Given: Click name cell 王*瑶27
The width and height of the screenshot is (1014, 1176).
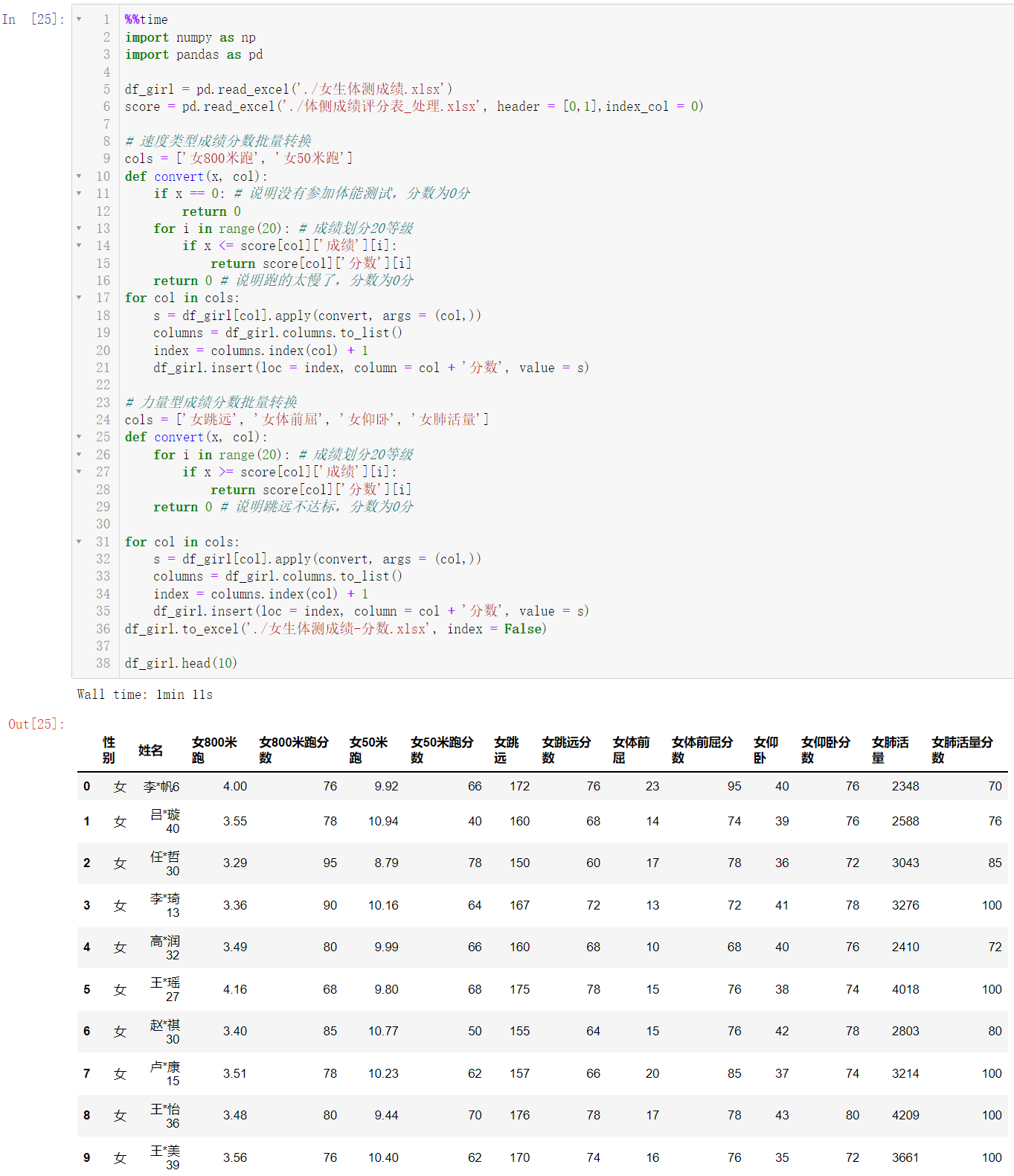Looking at the screenshot, I should tap(165, 990).
